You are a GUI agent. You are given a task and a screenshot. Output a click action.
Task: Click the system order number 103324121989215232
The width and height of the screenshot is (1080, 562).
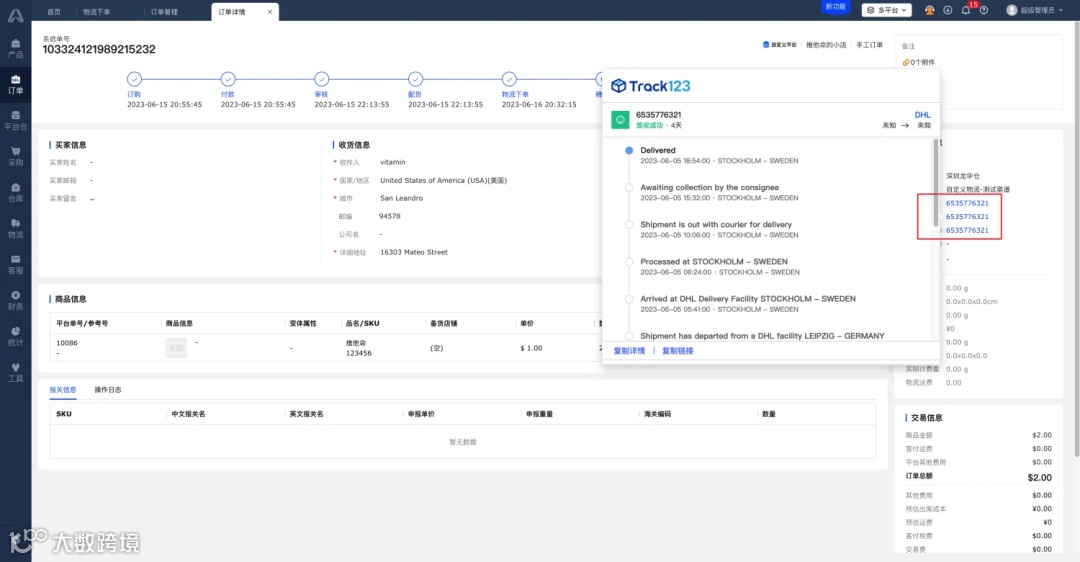click(x=99, y=50)
